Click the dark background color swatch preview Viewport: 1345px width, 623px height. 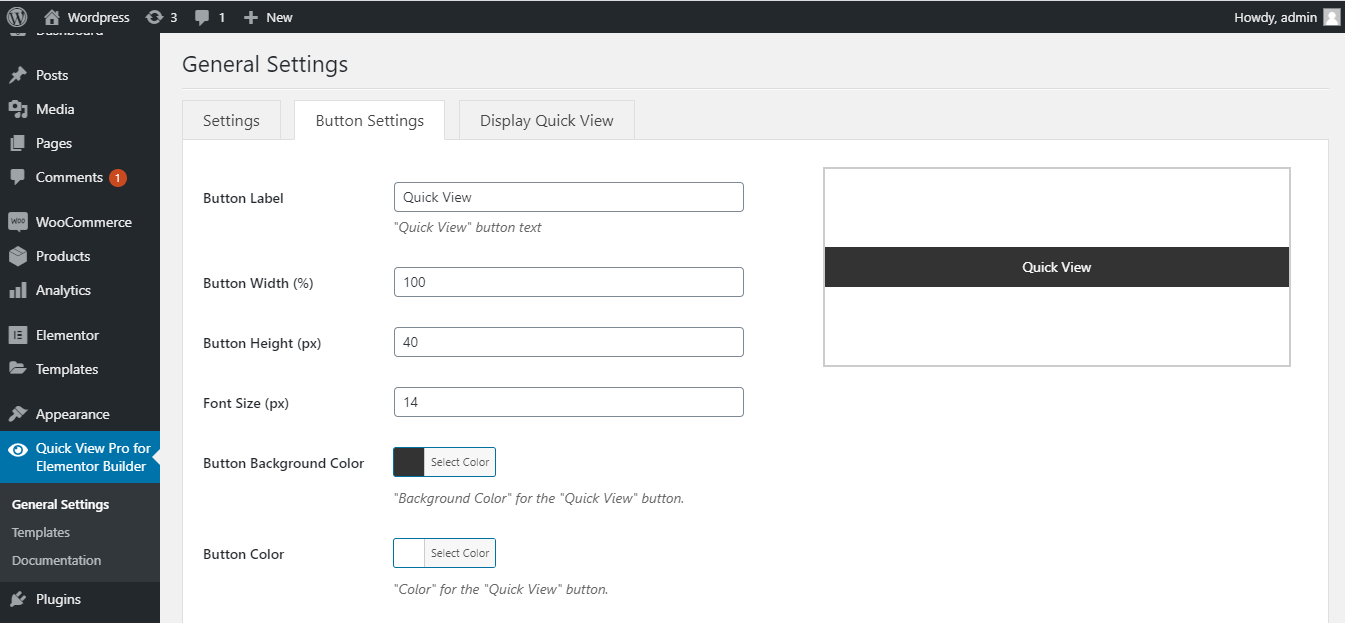tap(408, 461)
